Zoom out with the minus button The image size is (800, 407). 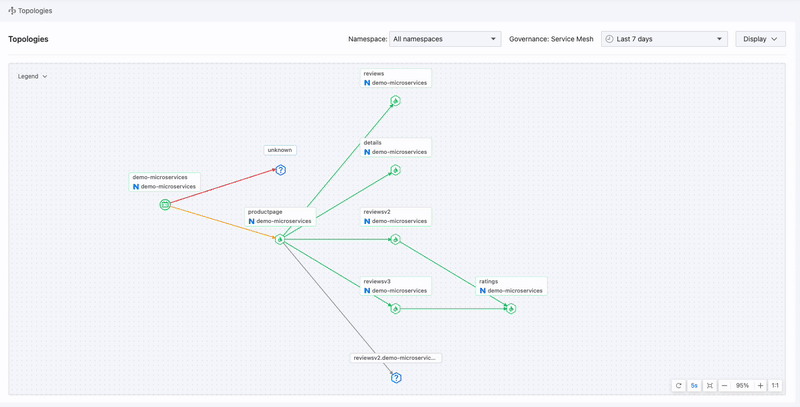[x=724, y=386]
